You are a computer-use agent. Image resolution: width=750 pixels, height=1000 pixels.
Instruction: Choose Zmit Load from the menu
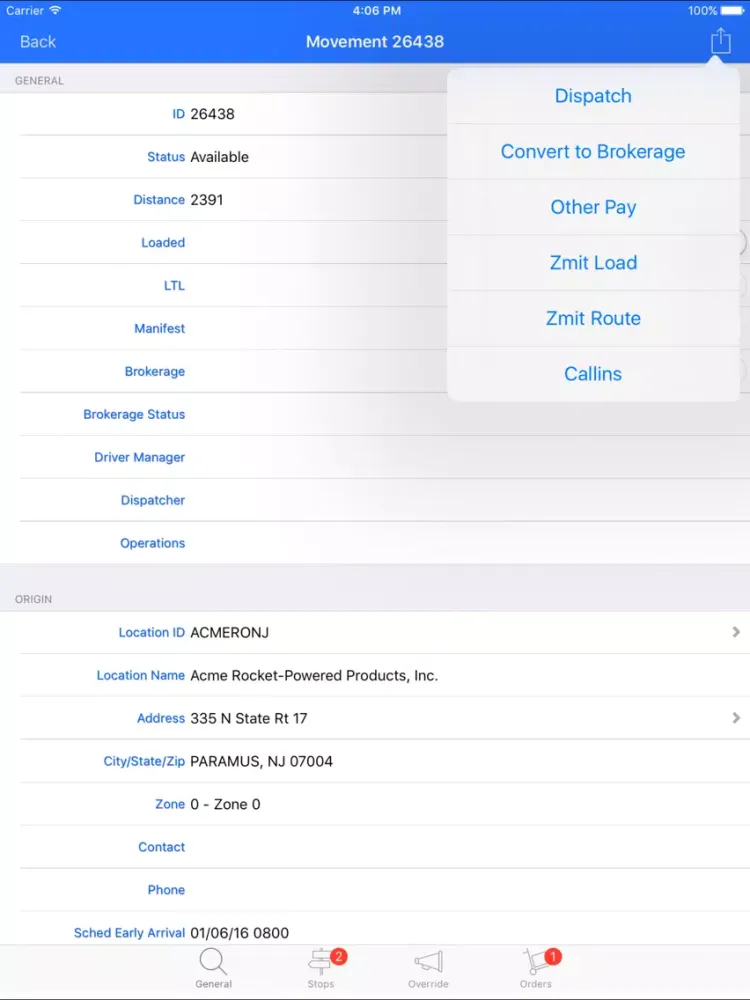pos(593,263)
